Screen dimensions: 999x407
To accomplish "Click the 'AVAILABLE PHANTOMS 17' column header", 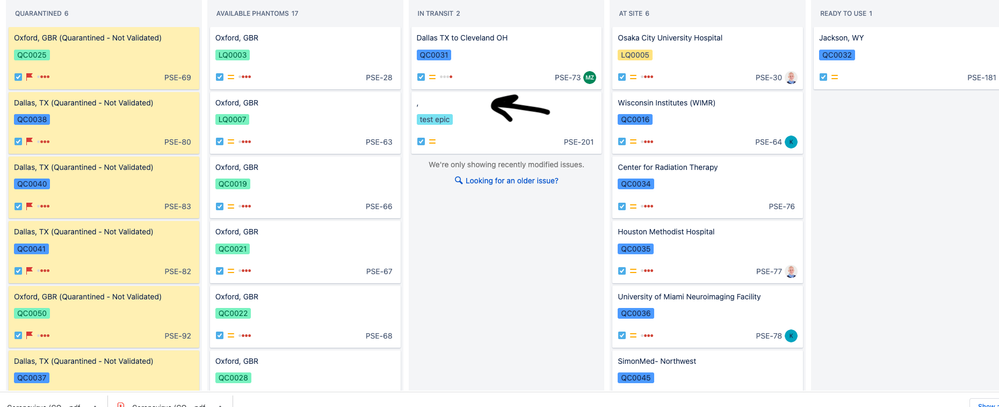I will (x=257, y=13).
